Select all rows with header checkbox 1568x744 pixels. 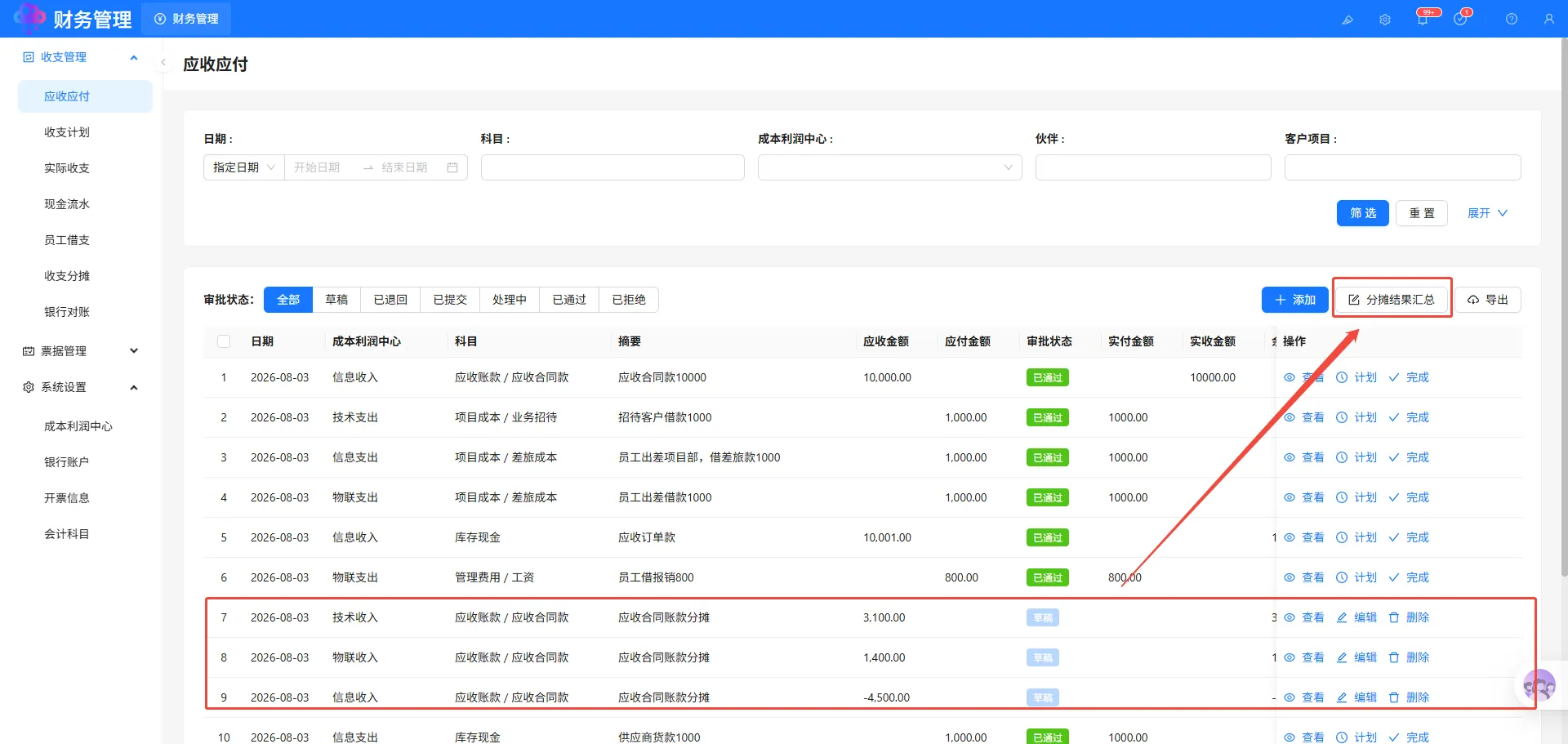[224, 341]
